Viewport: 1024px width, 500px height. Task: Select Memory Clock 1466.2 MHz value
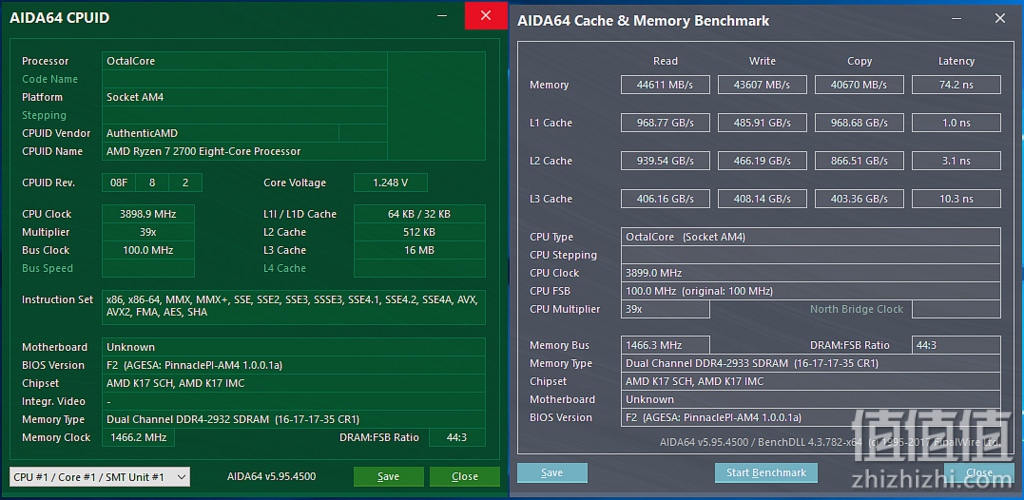(138, 437)
